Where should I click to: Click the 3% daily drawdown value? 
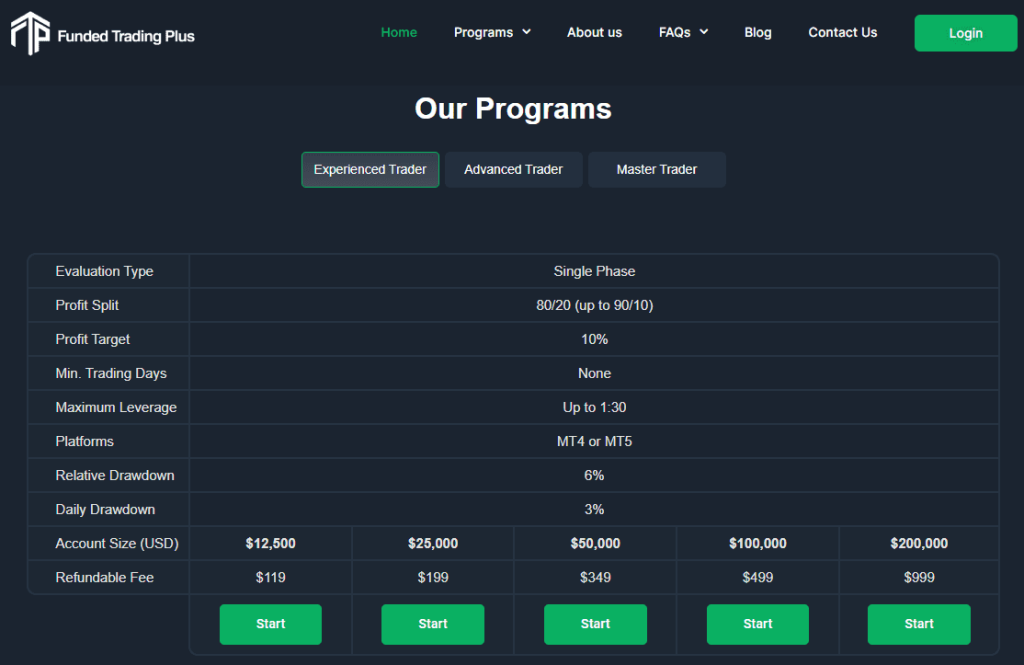click(x=594, y=509)
